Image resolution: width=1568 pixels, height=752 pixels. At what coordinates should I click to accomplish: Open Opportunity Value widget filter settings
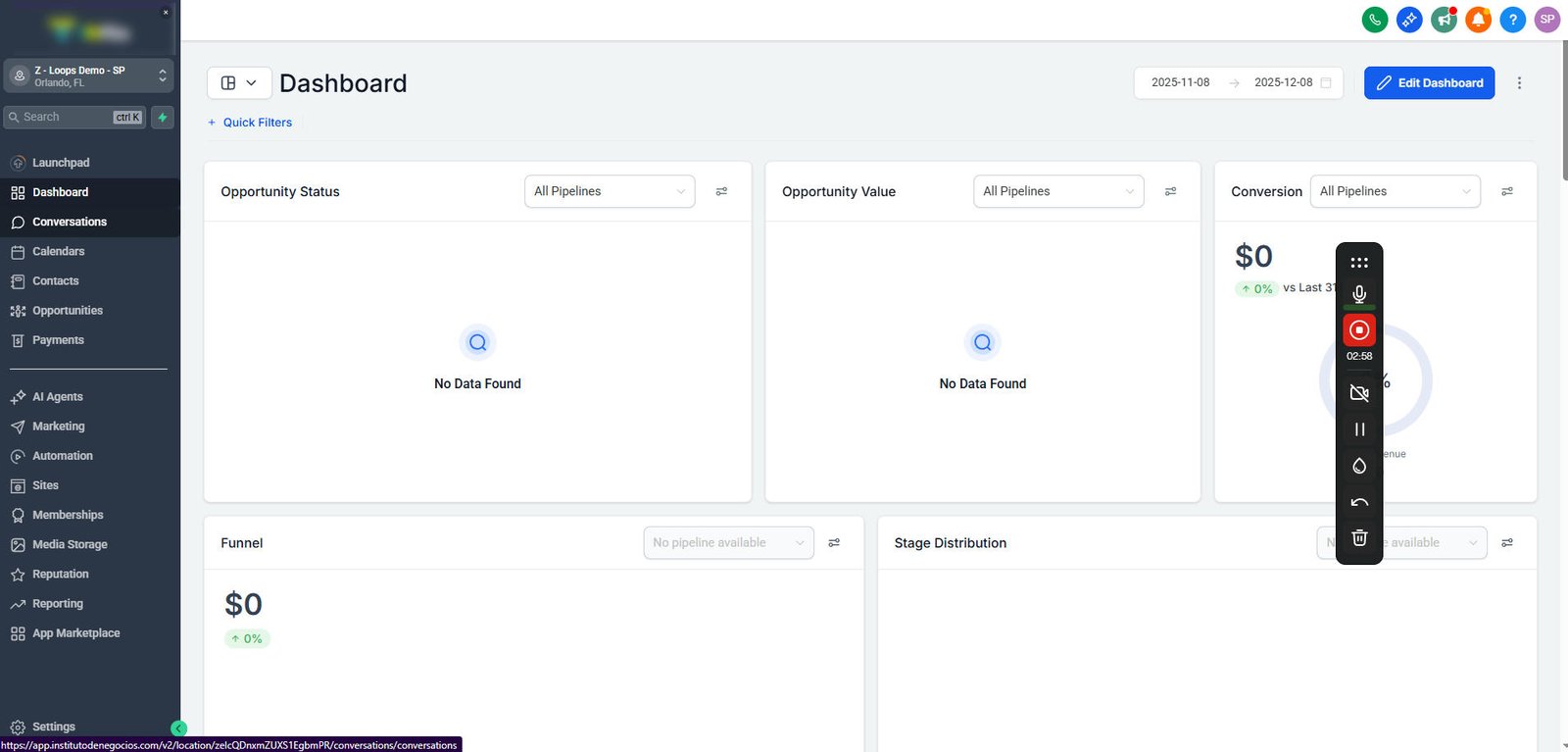click(x=1170, y=191)
